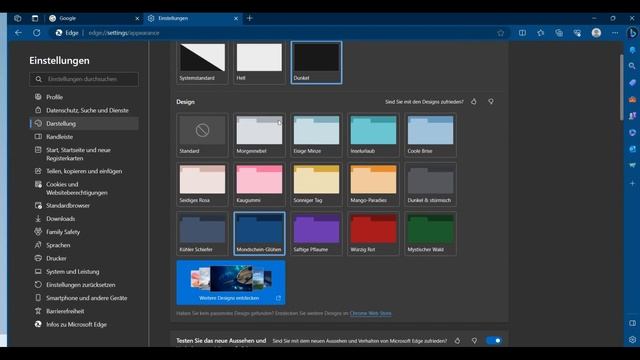Choose the Sonniger Tag design
640x360 pixels.
click(316, 184)
